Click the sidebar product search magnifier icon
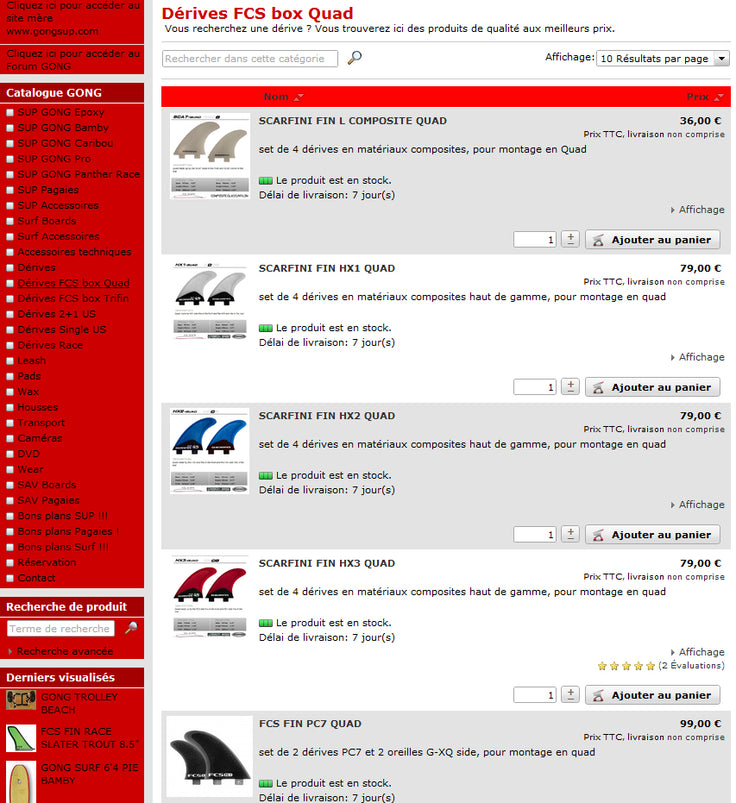The image size is (736, 803). tap(131, 627)
